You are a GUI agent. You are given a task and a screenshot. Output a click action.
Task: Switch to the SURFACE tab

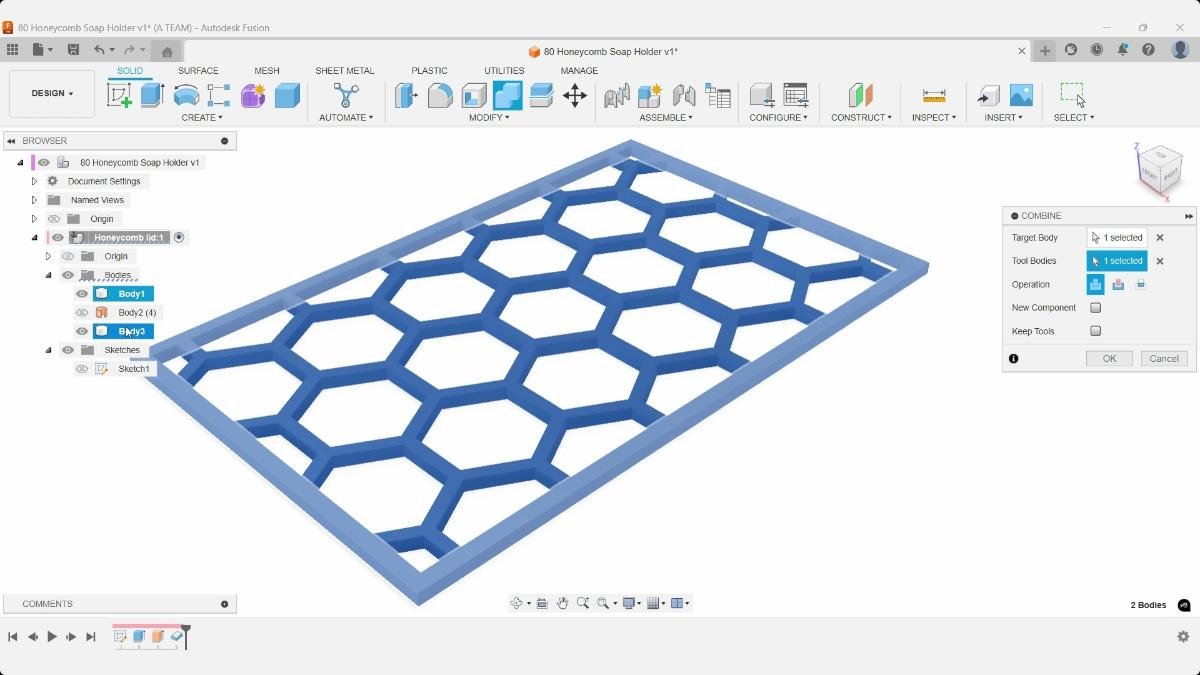click(x=198, y=71)
